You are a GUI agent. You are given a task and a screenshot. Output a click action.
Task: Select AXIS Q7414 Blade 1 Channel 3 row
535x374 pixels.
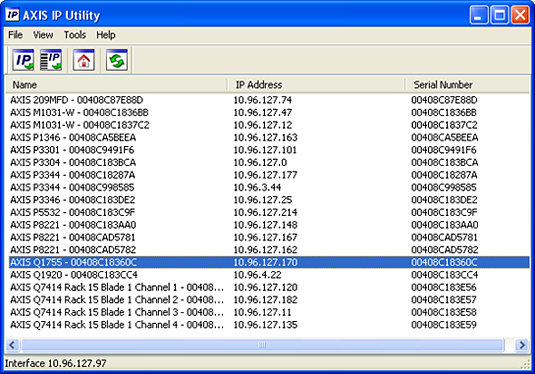(x=268, y=312)
